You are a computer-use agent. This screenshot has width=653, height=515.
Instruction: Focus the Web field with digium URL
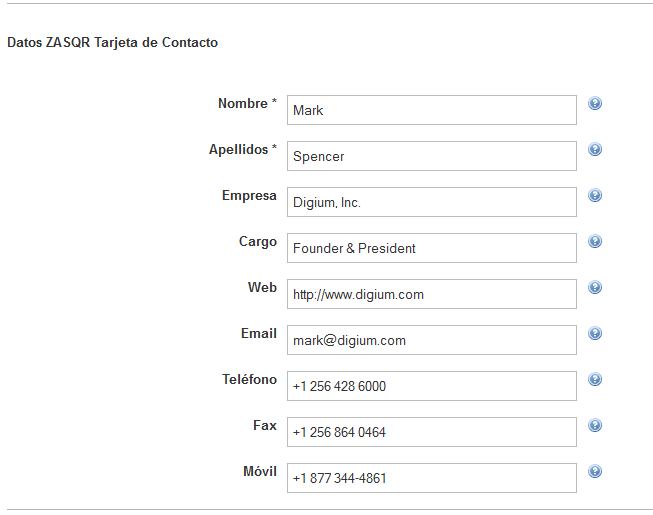click(x=431, y=294)
